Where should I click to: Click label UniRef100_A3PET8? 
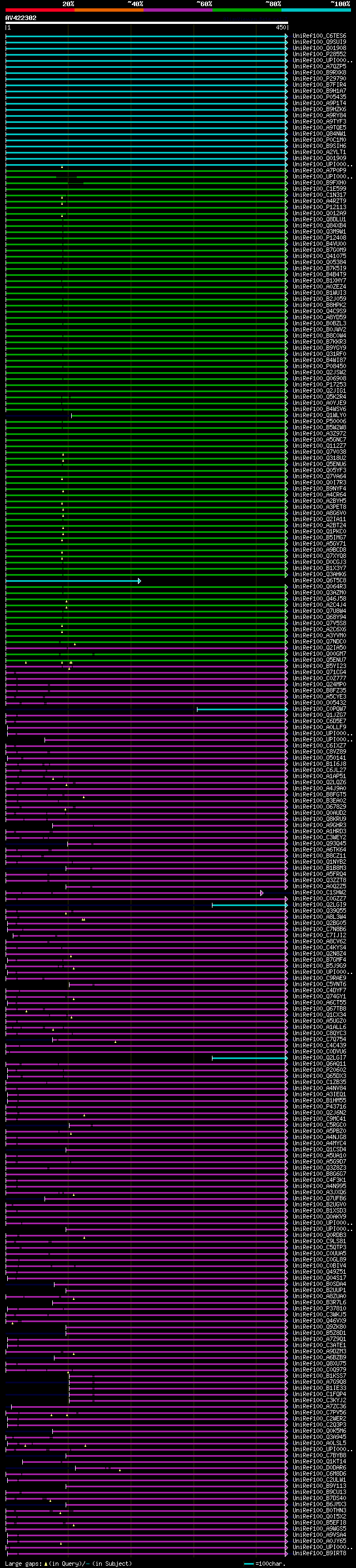[x=319, y=508]
